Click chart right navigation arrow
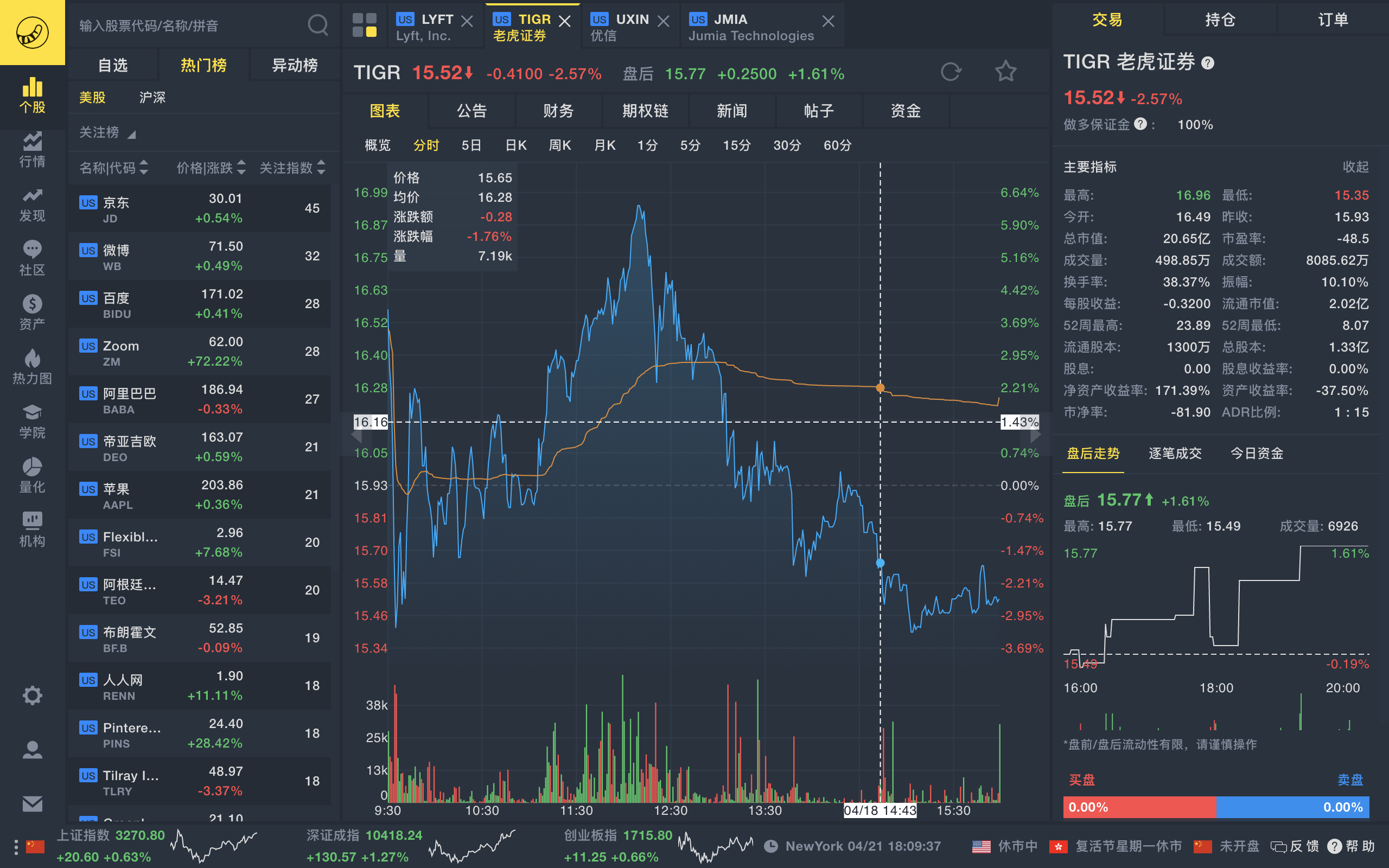This screenshot has height=868, width=1389. click(x=1035, y=435)
